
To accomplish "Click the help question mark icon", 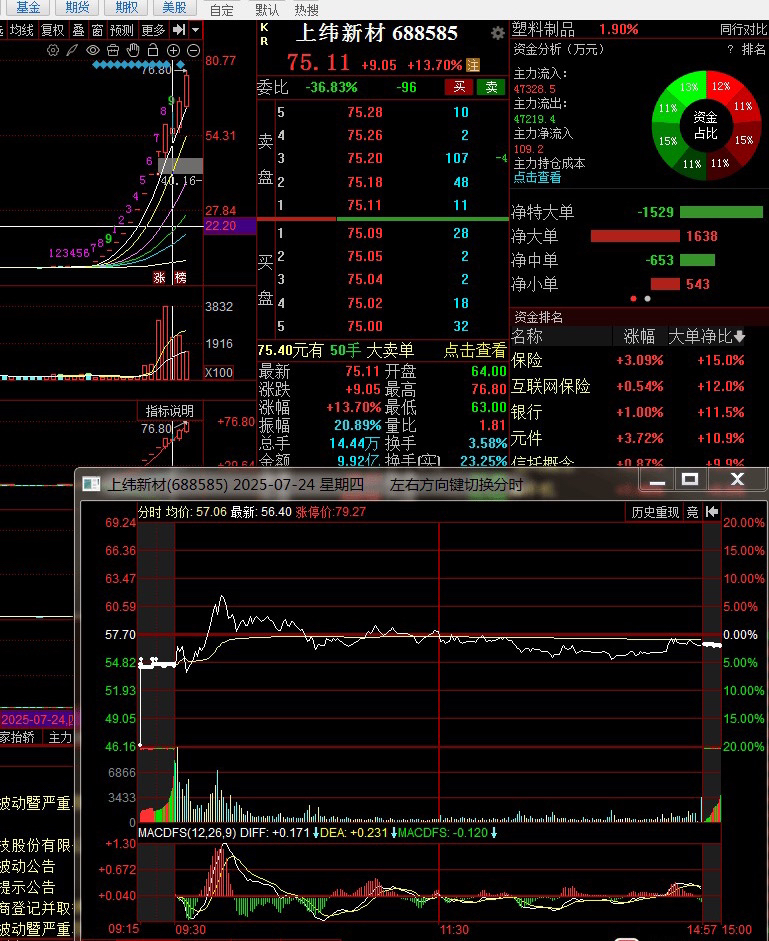I will coord(730,49).
